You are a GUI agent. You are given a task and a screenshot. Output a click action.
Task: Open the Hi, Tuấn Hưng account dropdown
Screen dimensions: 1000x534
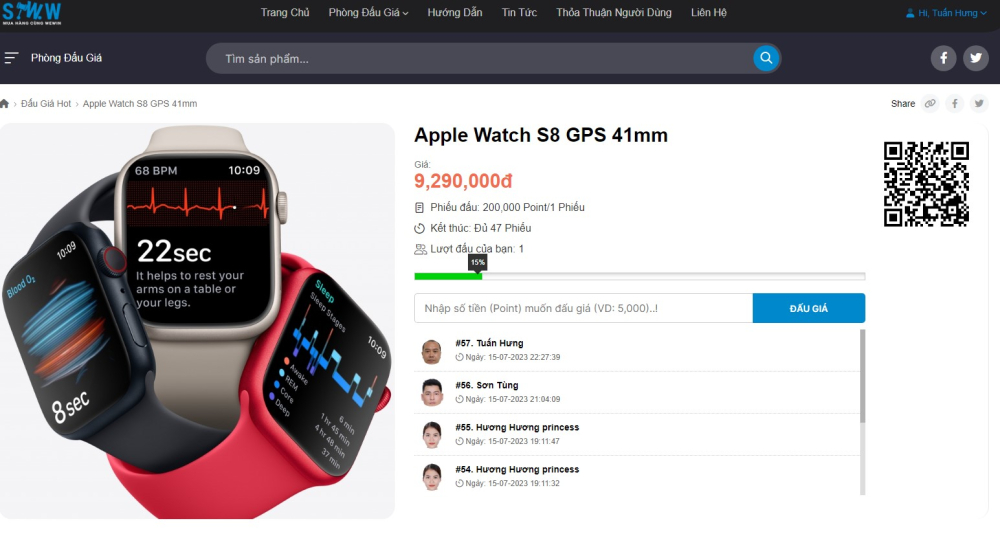[946, 13]
